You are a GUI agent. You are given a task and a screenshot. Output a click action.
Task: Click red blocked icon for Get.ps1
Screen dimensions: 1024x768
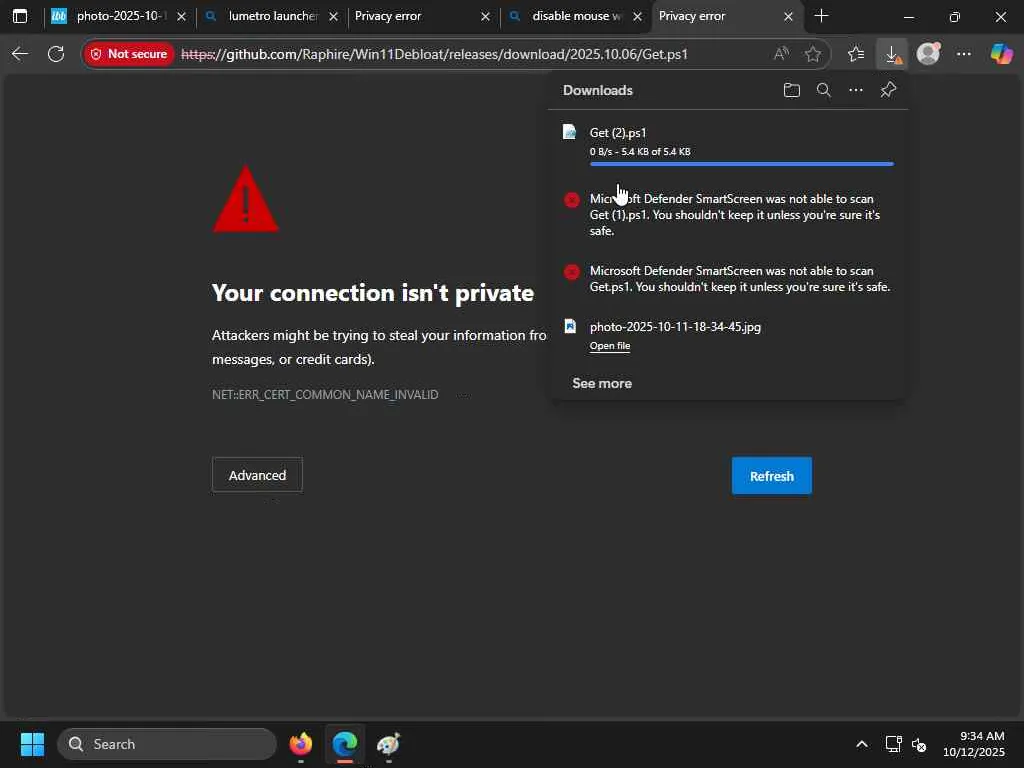(571, 272)
